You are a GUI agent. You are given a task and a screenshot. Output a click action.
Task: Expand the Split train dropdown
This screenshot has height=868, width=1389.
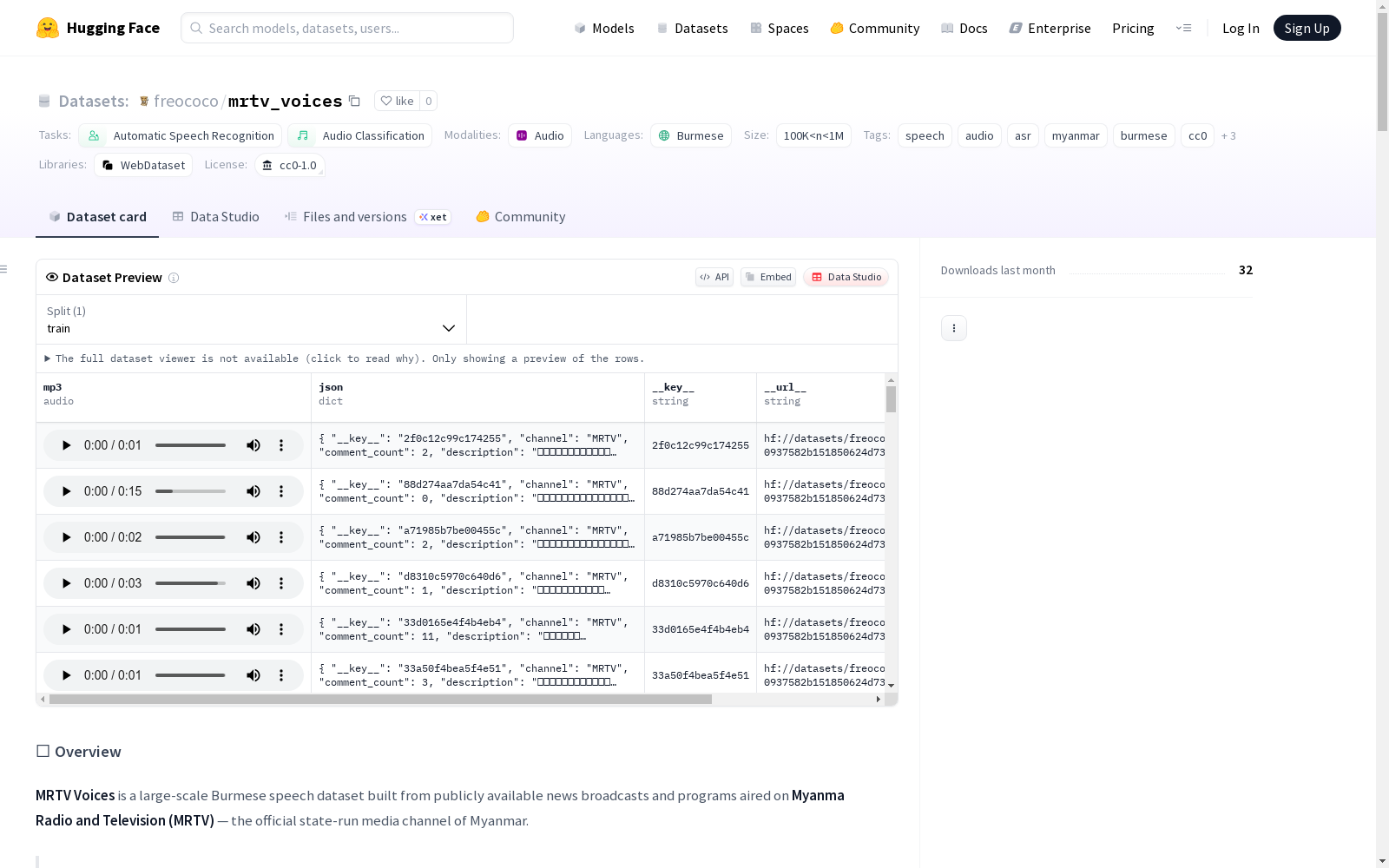tap(251, 319)
